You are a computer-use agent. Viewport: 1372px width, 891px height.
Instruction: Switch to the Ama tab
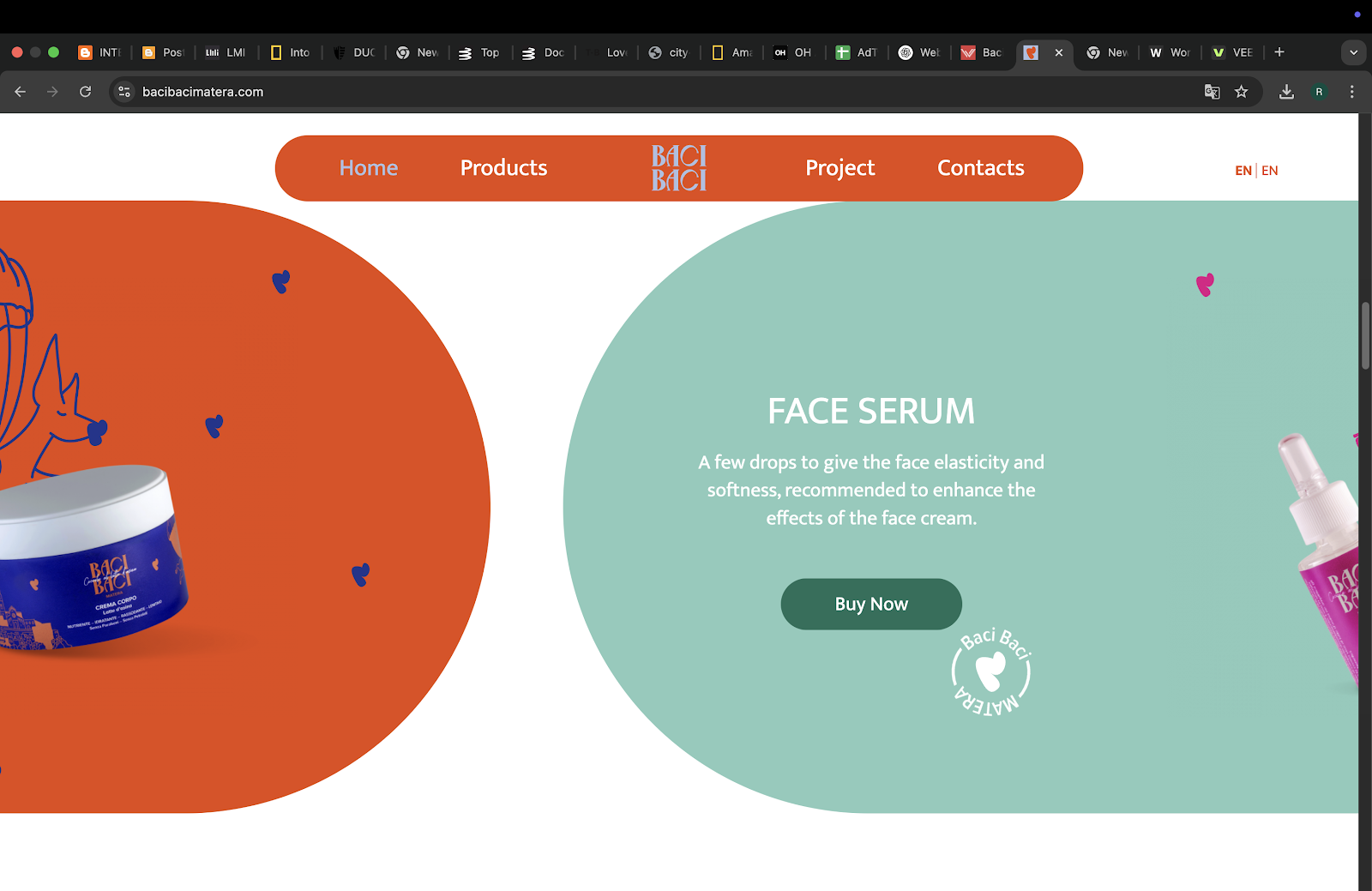click(x=733, y=52)
